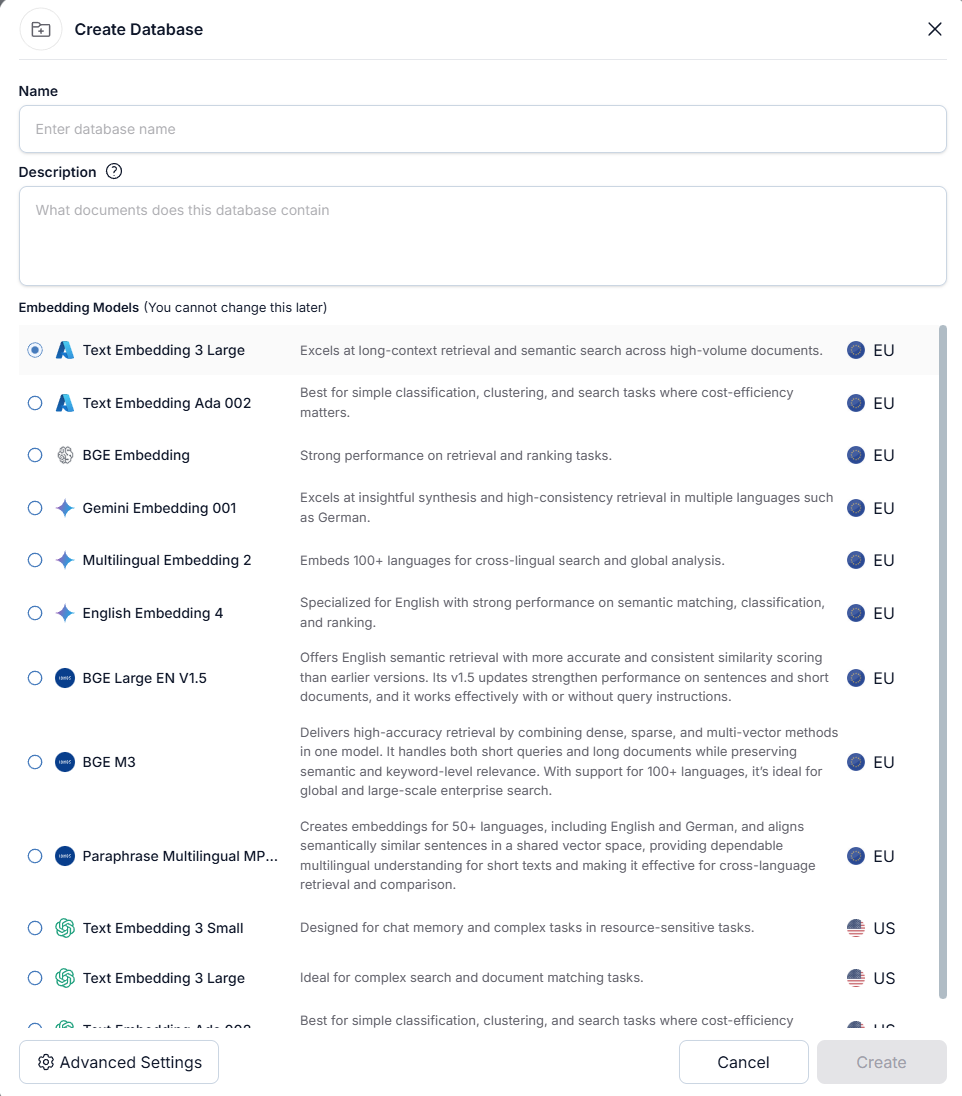Pick the BGE Large EN V1.5 radio button

35,678
